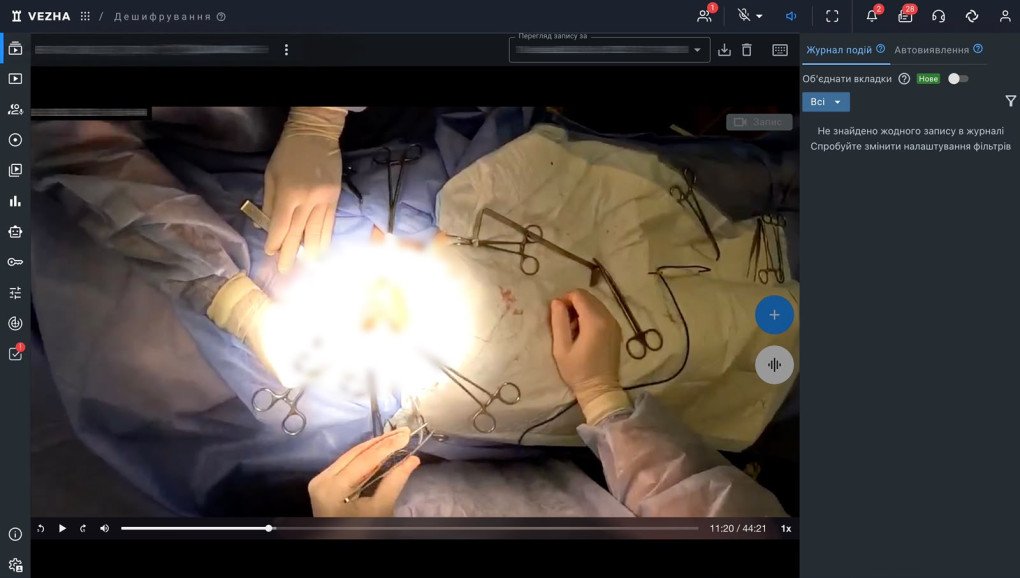
Task: Skip forward in the video
Action: tap(83, 529)
